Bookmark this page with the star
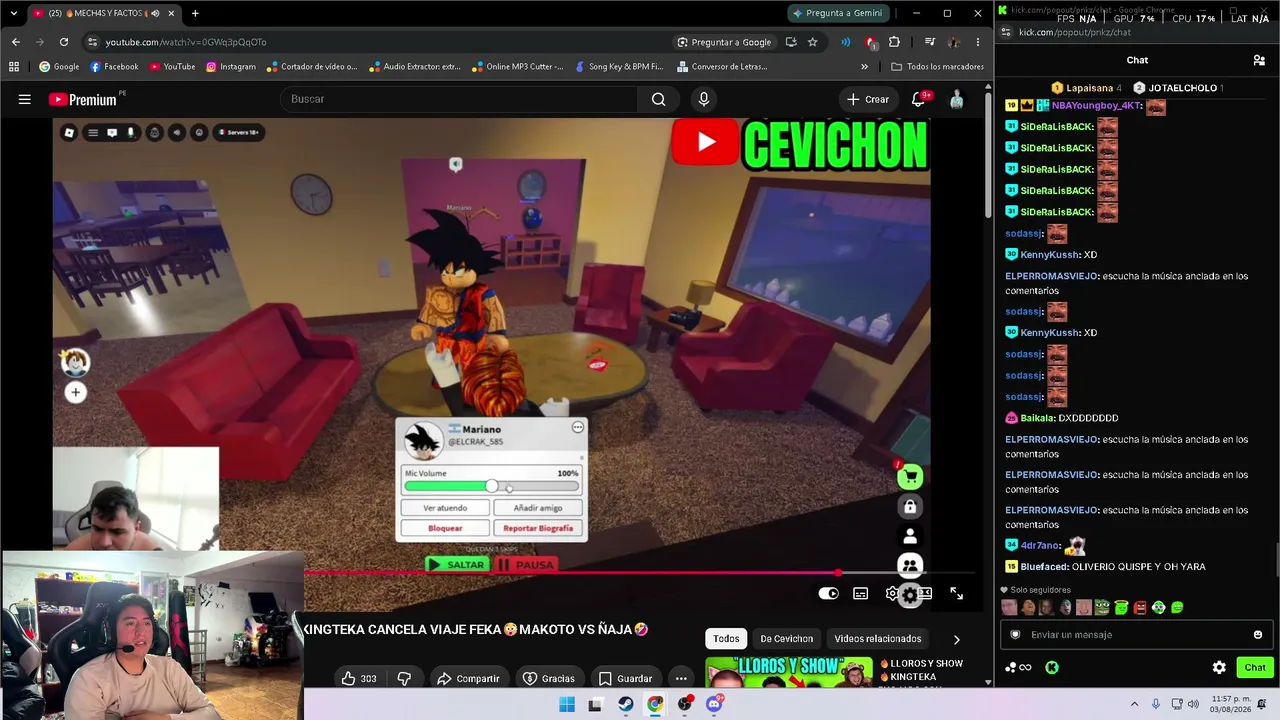Image resolution: width=1280 pixels, height=720 pixels. click(x=813, y=42)
